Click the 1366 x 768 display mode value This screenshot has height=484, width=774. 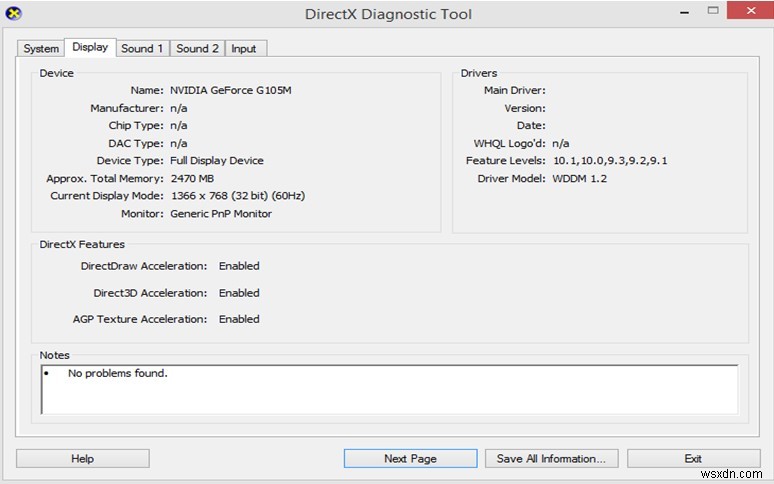click(237, 196)
